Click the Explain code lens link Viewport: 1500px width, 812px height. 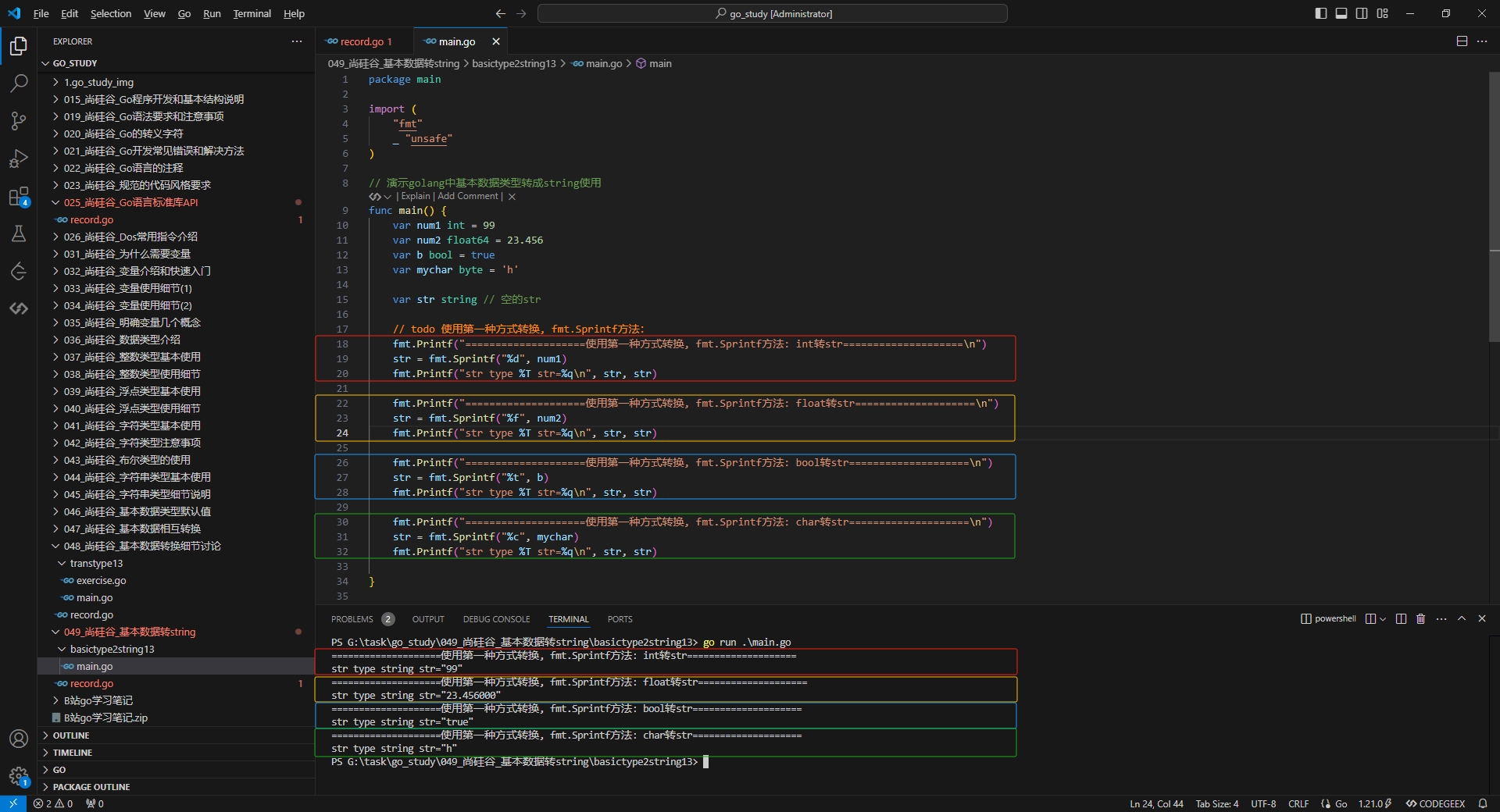click(x=416, y=196)
